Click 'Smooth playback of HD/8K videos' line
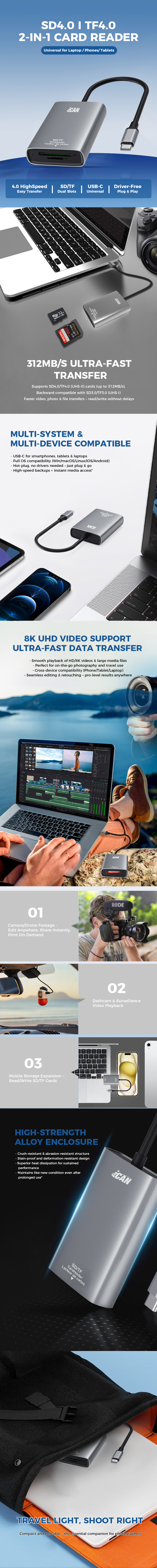 pos(78,660)
